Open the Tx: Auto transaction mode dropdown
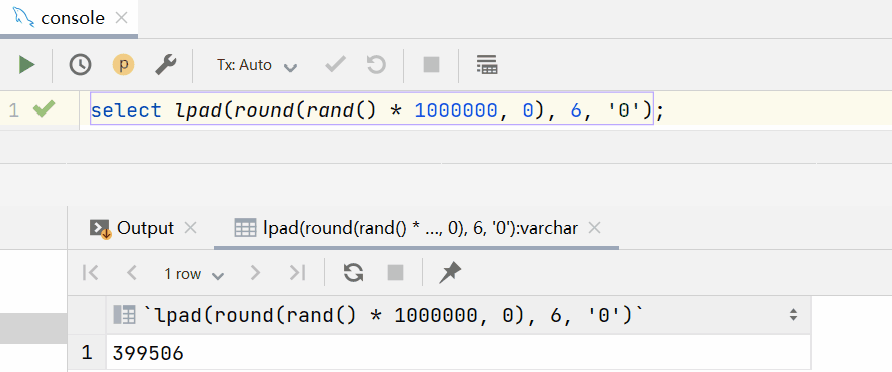Screen dimensions: 892x372 coord(257,65)
